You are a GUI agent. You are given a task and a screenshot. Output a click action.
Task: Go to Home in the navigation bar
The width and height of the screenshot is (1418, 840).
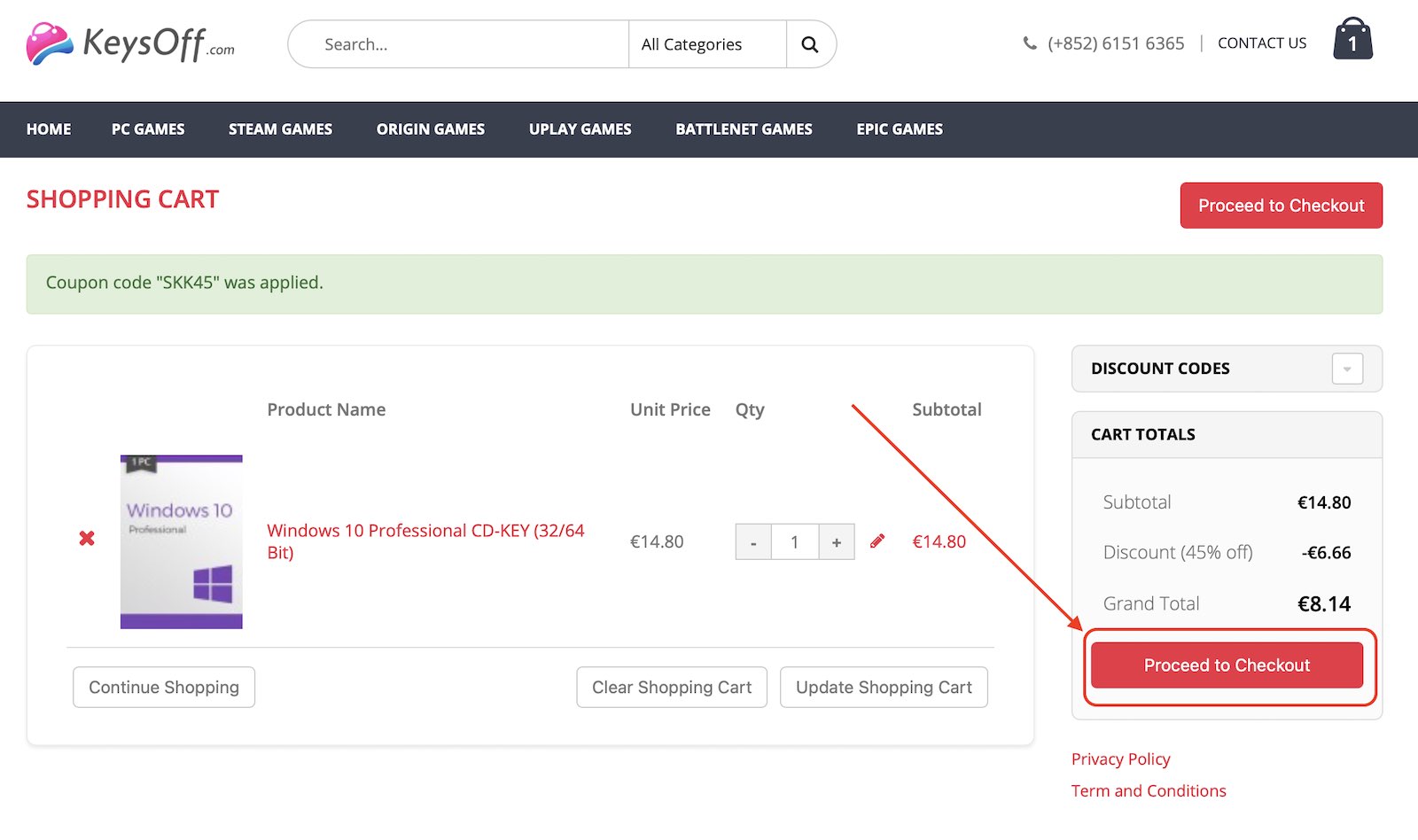pos(49,129)
